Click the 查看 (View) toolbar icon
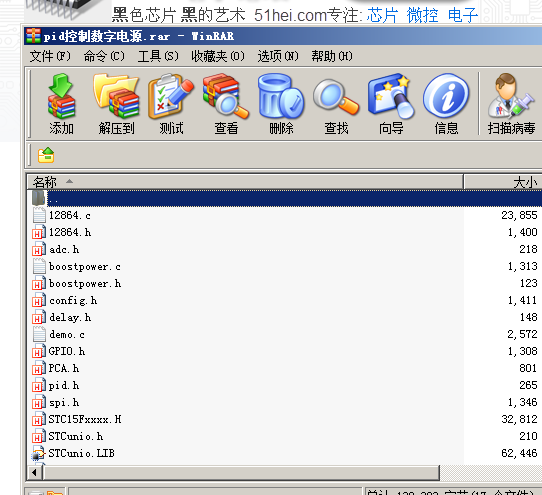 click(226, 96)
